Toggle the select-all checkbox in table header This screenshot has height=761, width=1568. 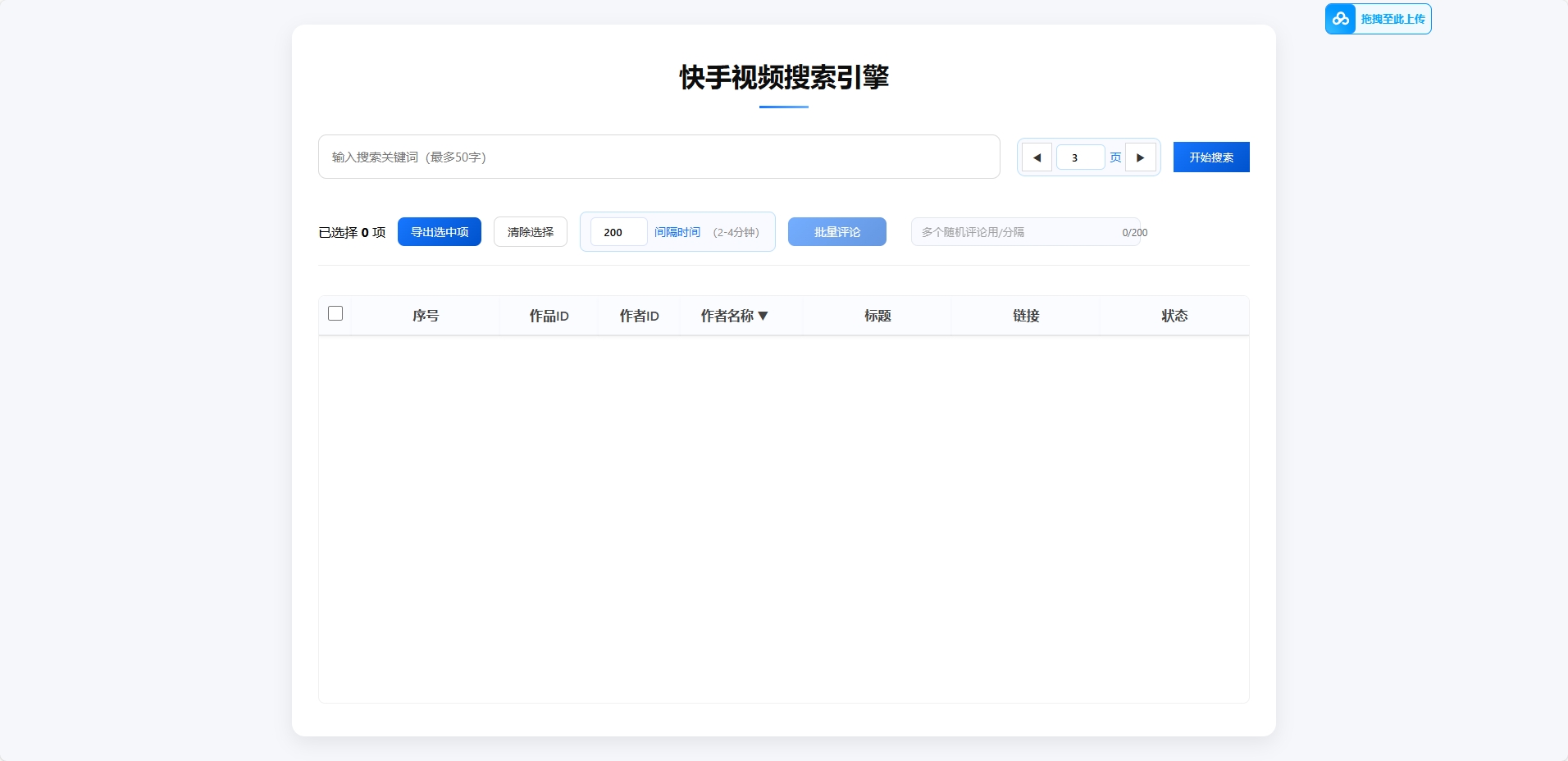pyautogui.click(x=335, y=313)
